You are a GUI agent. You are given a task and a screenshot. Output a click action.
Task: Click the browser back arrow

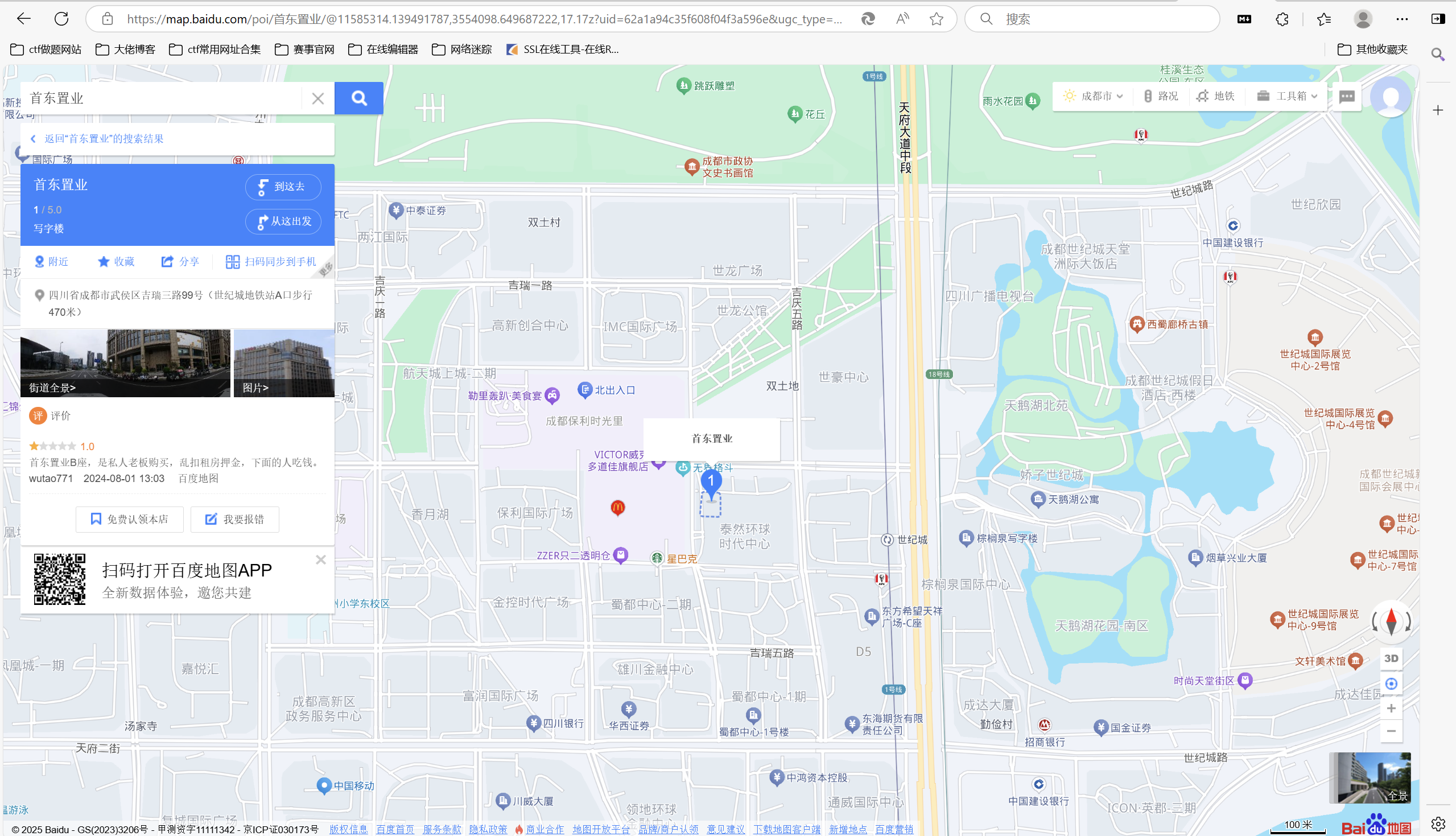pyautogui.click(x=23, y=19)
